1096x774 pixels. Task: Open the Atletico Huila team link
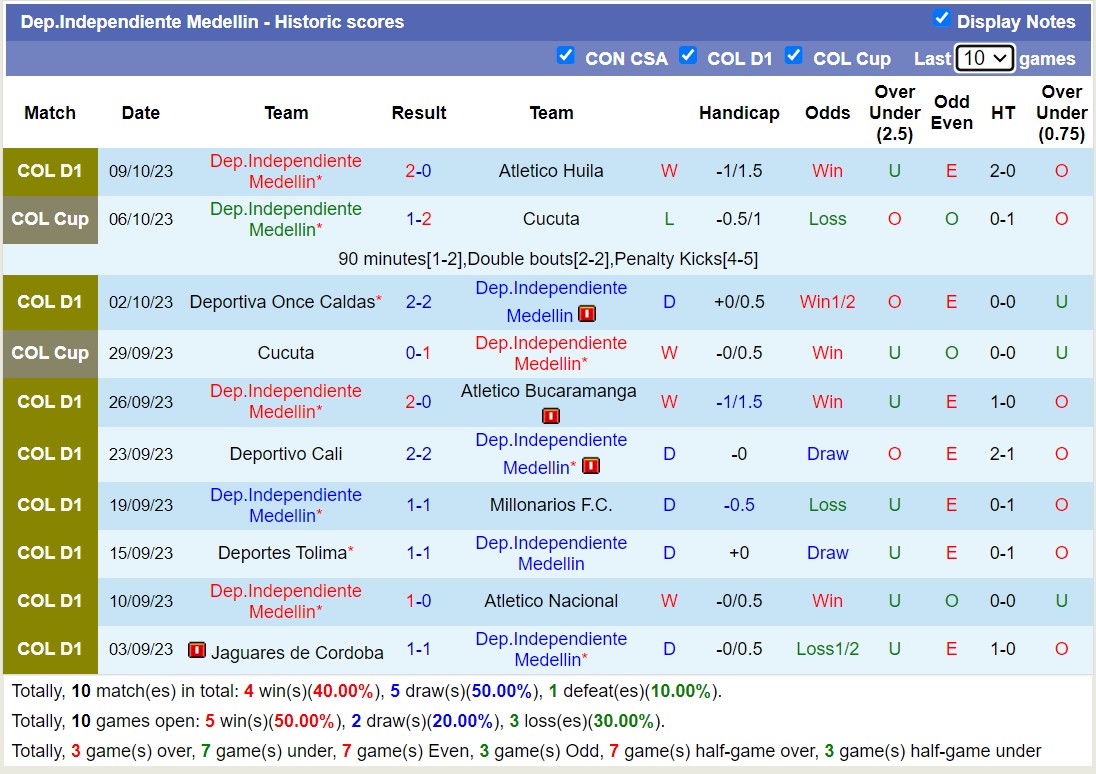pyautogui.click(x=551, y=171)
